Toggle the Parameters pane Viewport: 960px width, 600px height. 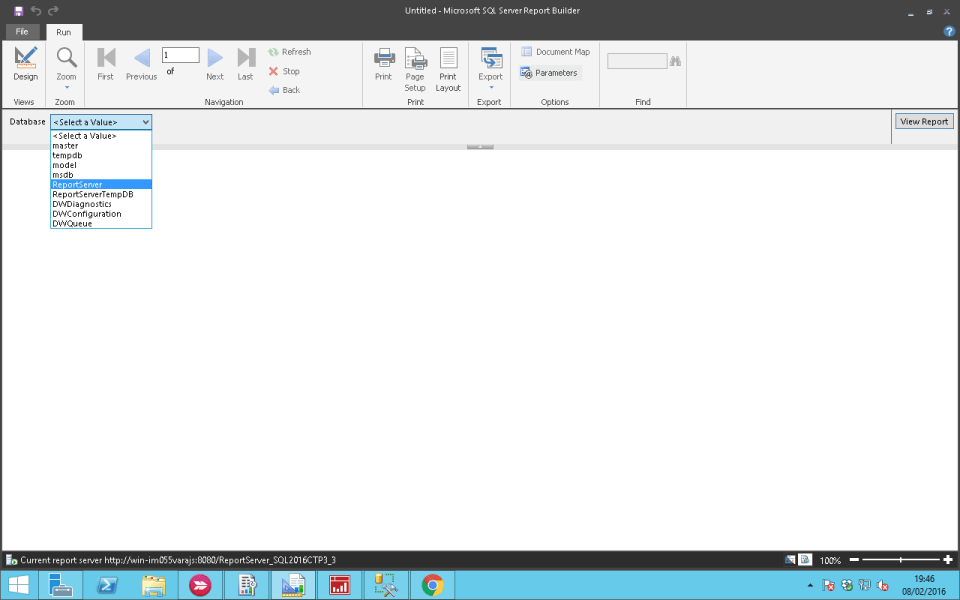pos(549,73)
